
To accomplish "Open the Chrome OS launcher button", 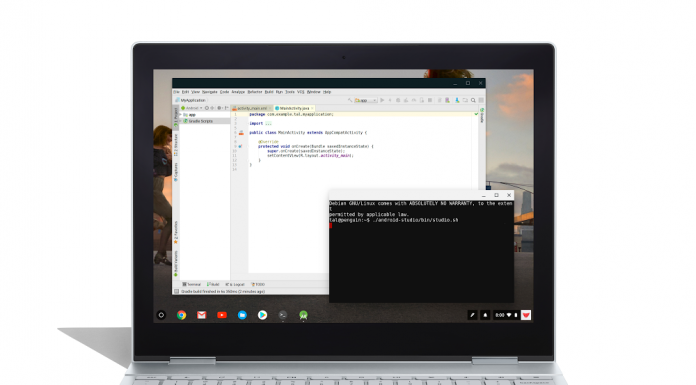I will click(x=161, y=315).
